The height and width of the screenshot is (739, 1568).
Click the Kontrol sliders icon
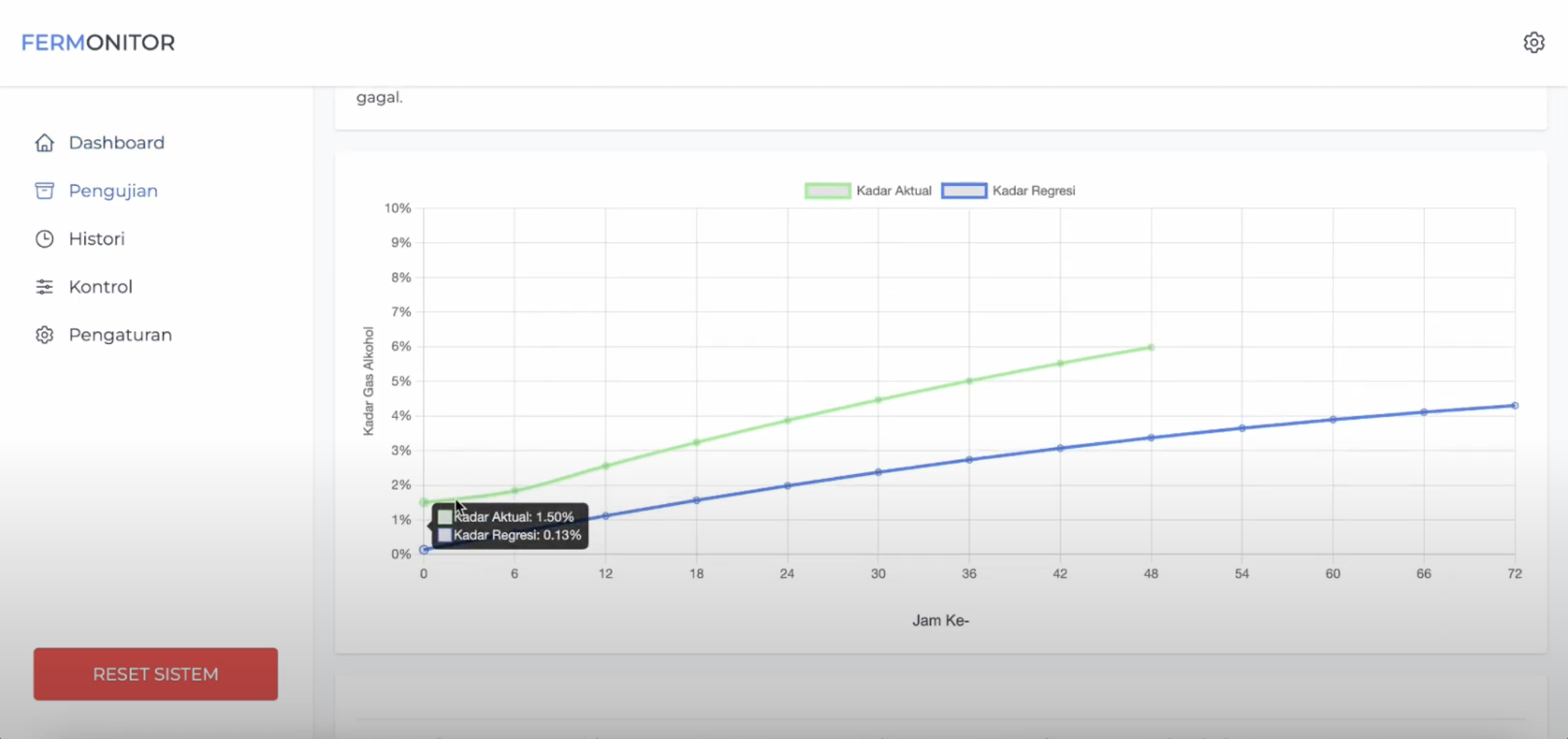click(44, 287)
